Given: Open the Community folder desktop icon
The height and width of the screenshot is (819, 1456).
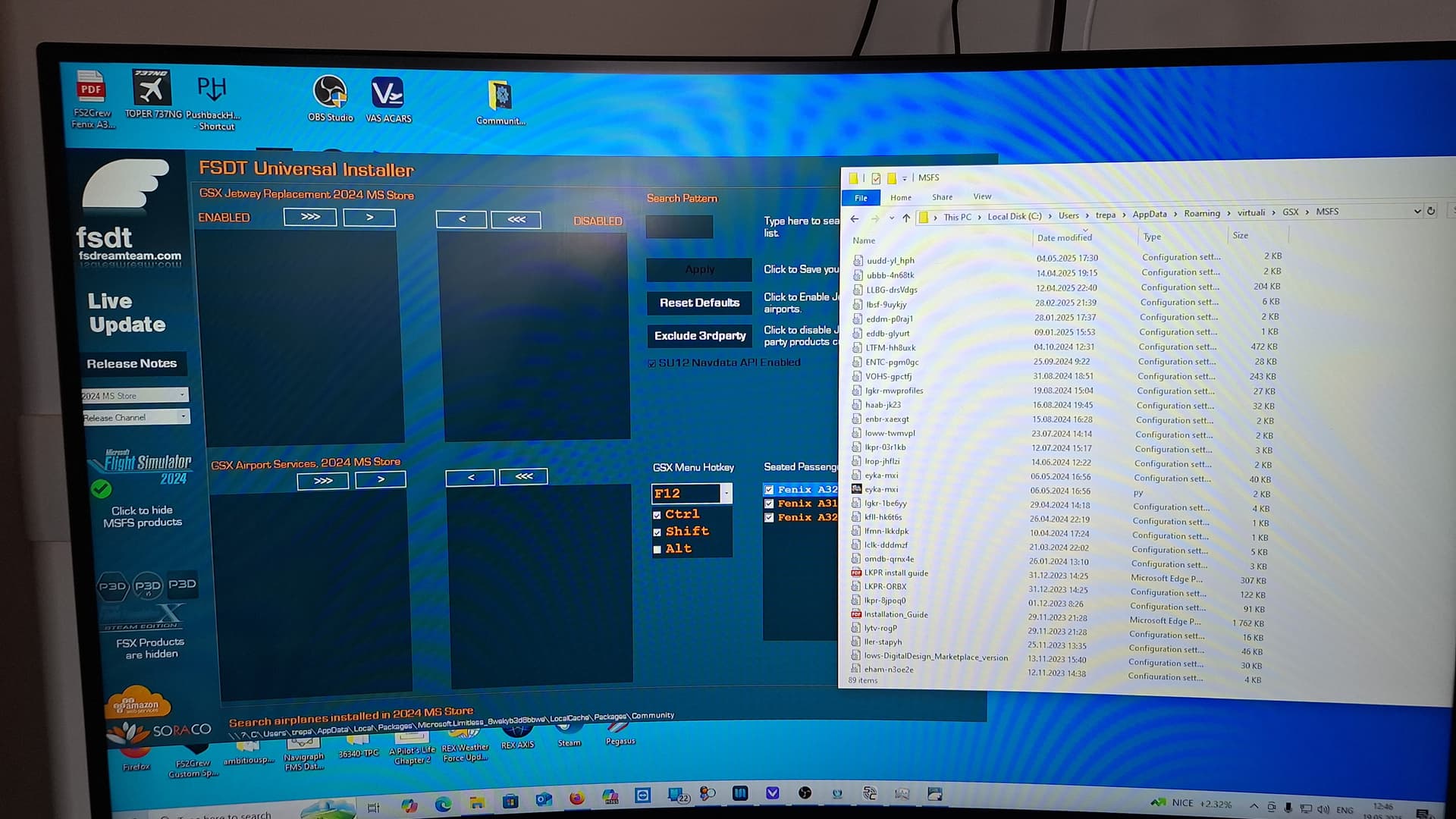Looking at the screenshot, I should coord(500,102).
